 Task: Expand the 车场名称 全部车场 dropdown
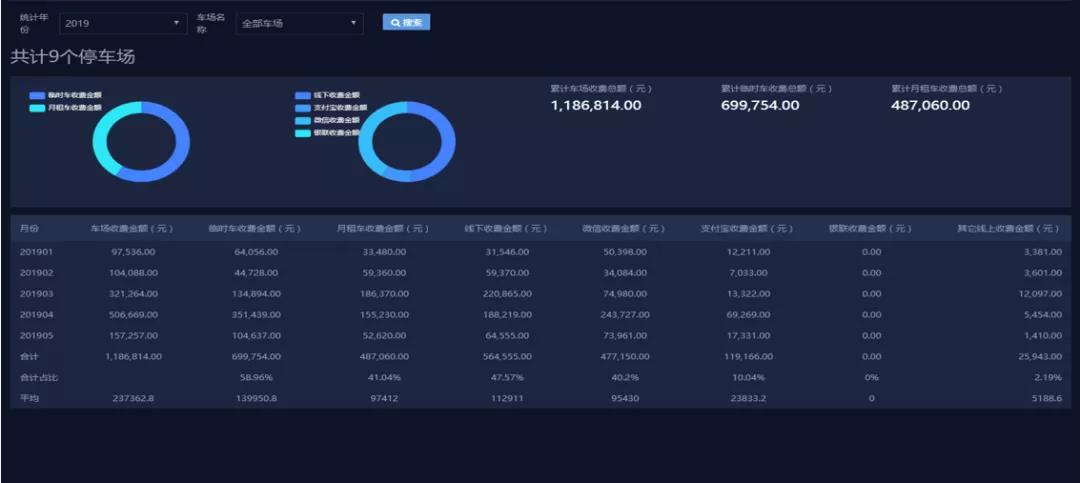[299, 23]
